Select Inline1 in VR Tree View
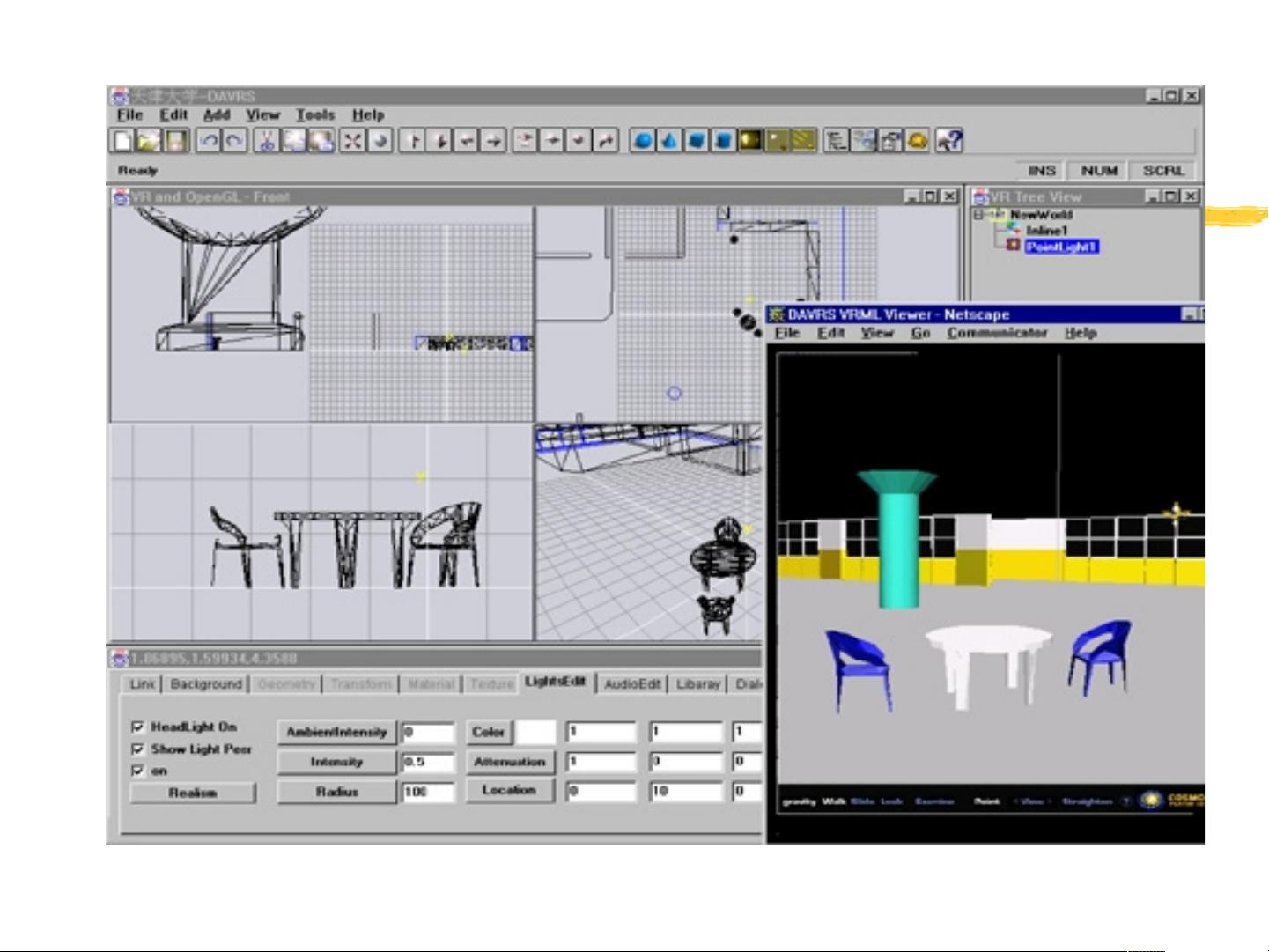The height and width of the screenshot is (952, 1269). 1046,231
